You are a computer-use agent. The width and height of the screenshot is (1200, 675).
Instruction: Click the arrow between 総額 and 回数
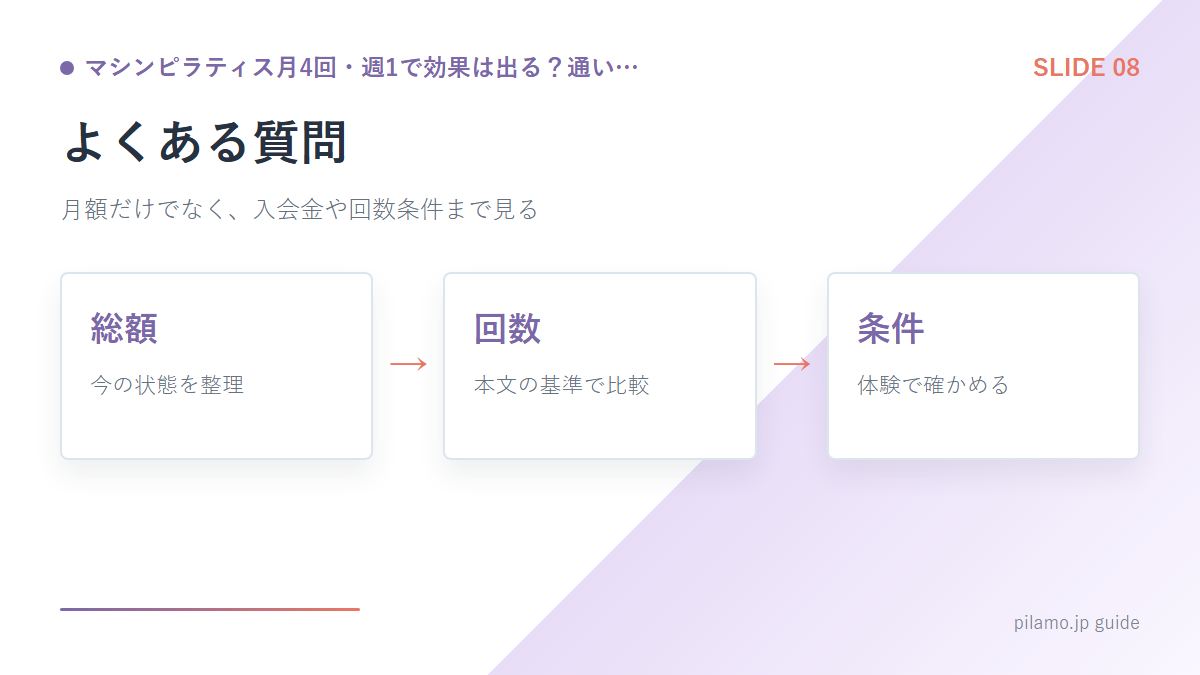coord(408,364)
